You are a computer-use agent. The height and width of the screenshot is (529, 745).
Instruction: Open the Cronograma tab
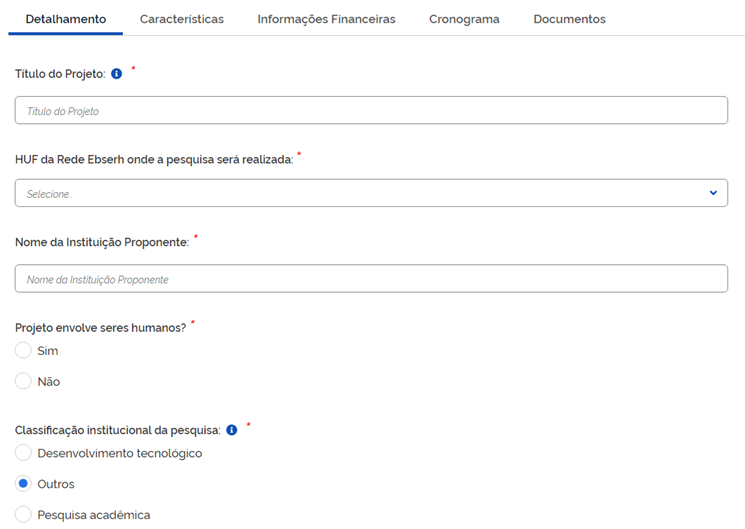tap(464, 19)
